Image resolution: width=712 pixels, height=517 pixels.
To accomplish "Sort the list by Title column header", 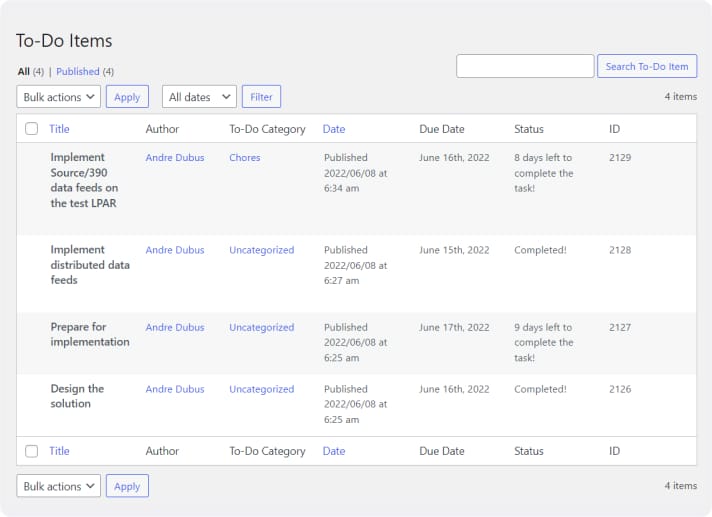I will click(x=59, y=129).
